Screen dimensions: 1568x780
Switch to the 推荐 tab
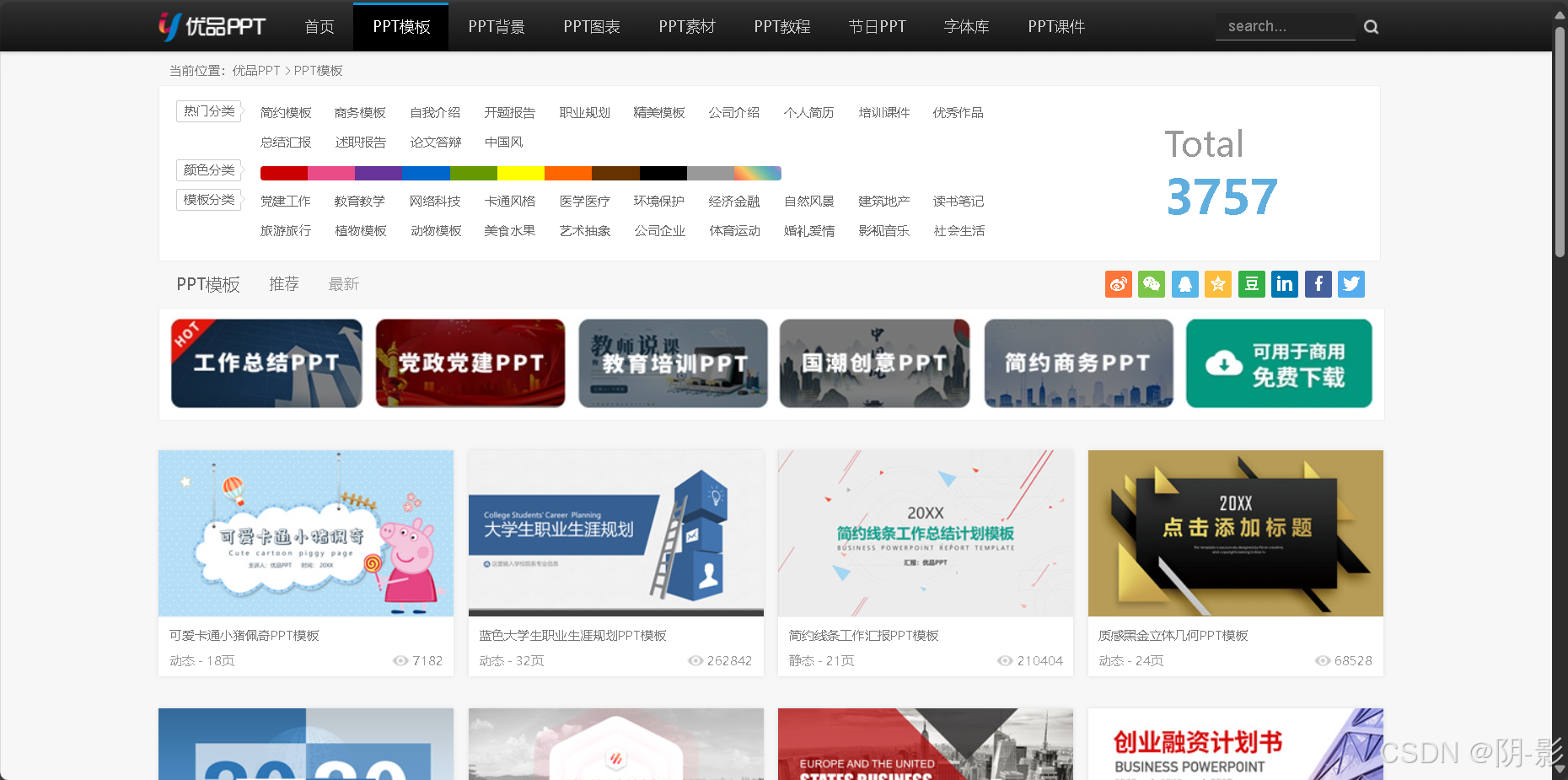(x=284, y=284)
